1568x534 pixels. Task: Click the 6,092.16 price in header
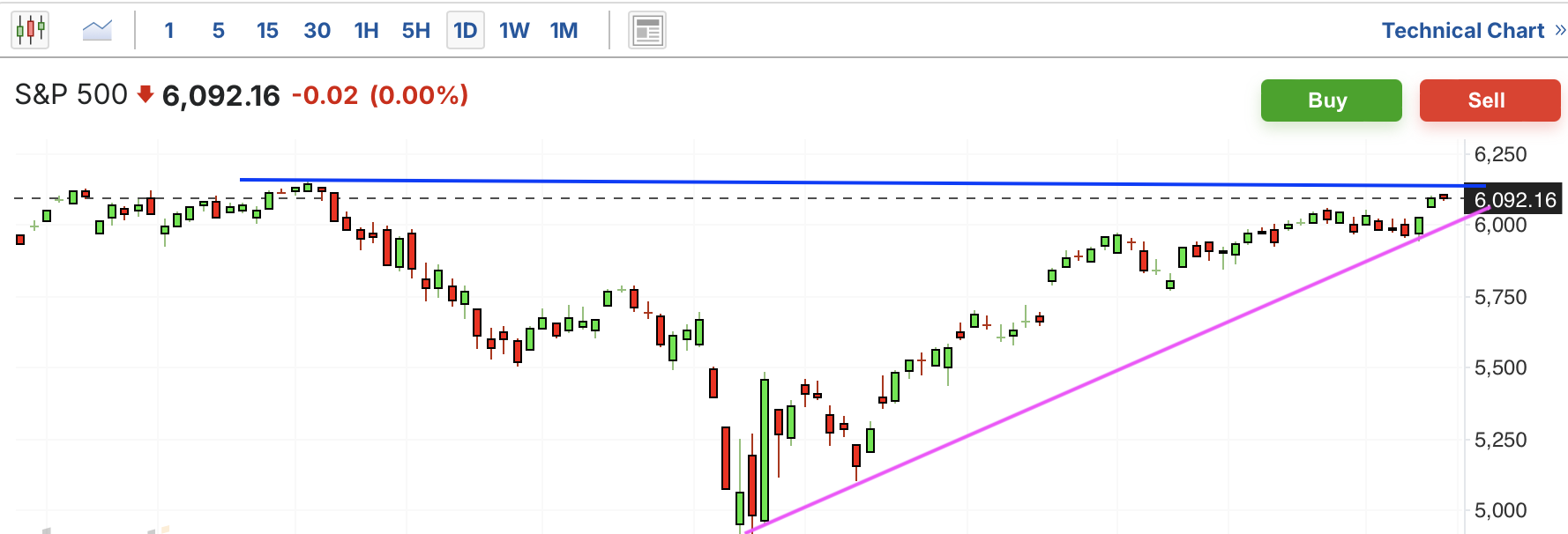point(221,96)
